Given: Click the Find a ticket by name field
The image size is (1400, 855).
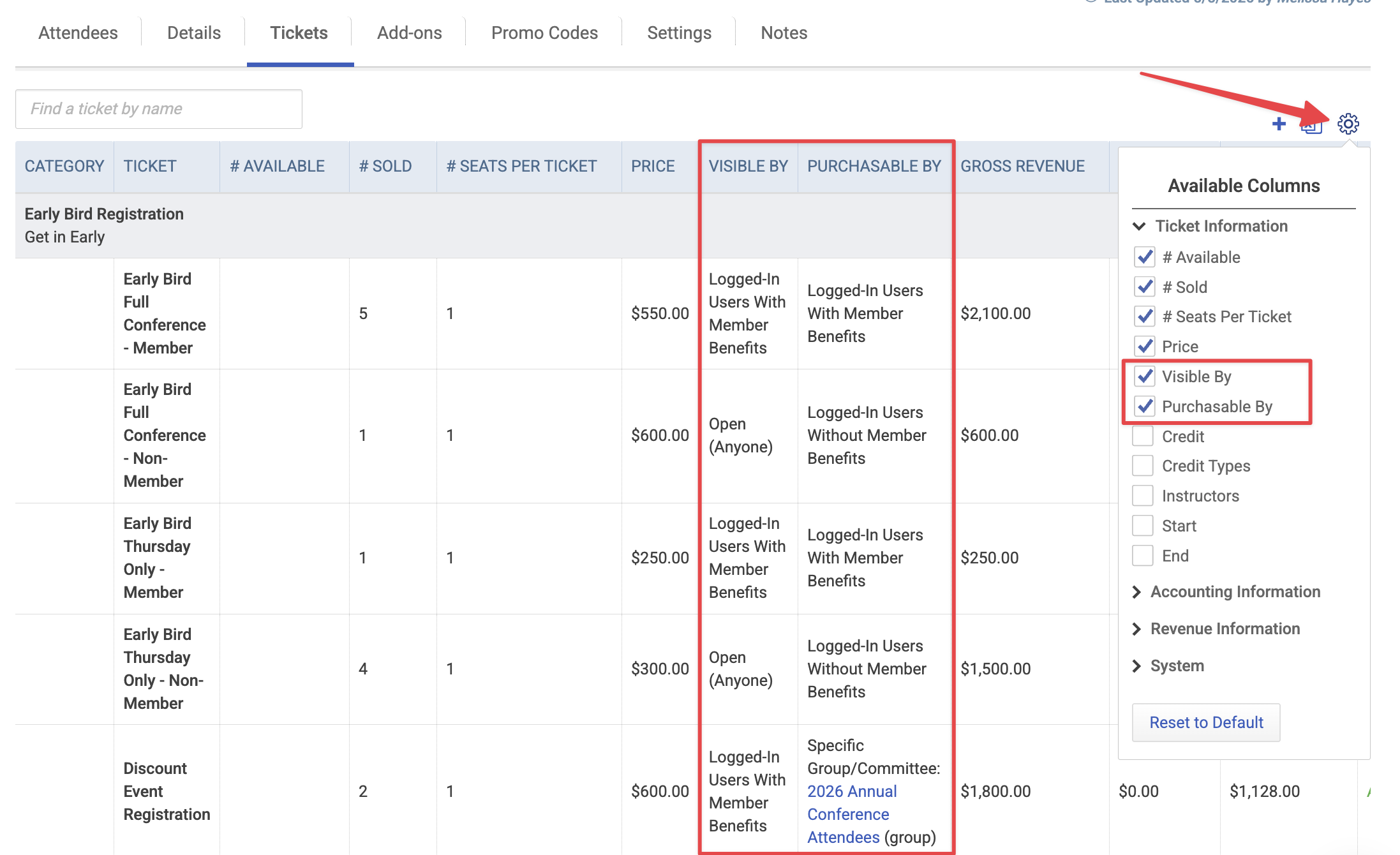Looking at the screenshot, I should coord(159,109).
